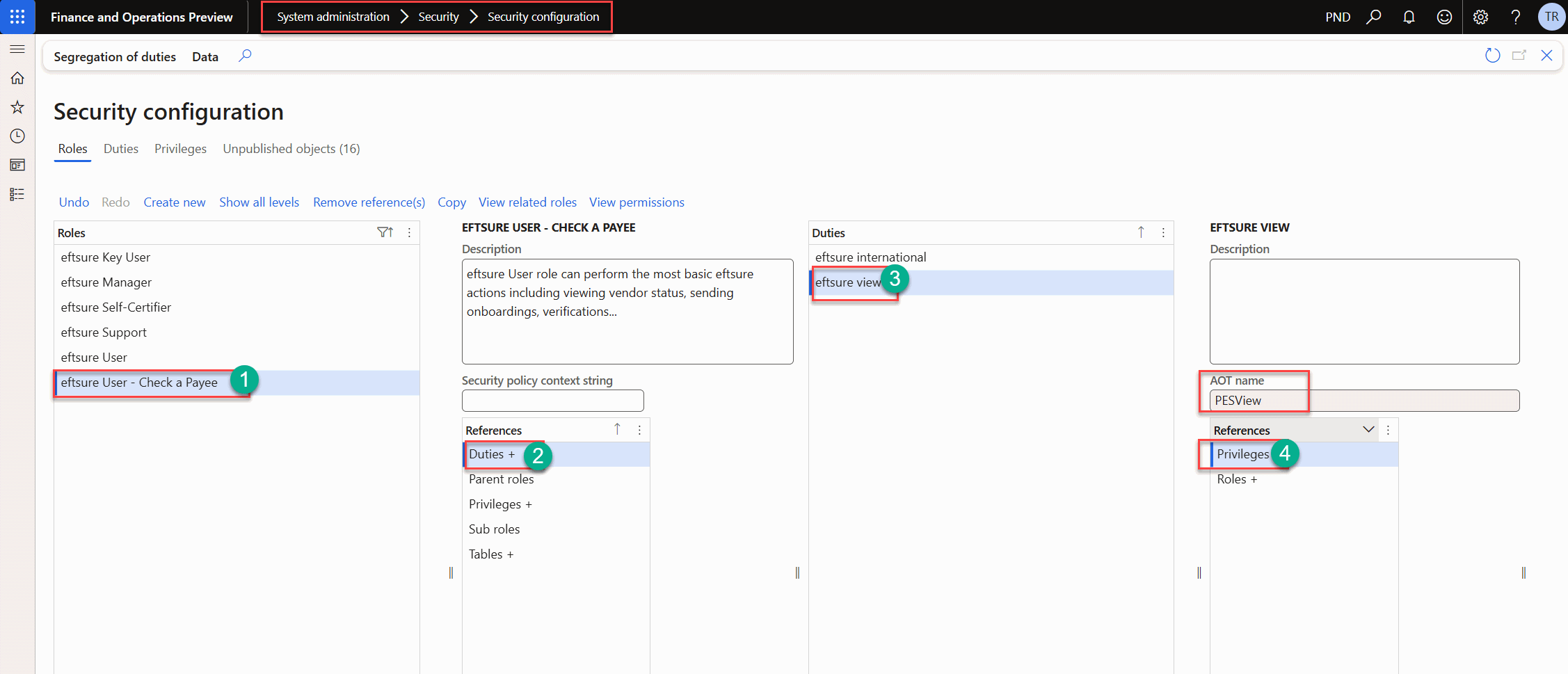Open the Data menu

(x=205, y=56)
